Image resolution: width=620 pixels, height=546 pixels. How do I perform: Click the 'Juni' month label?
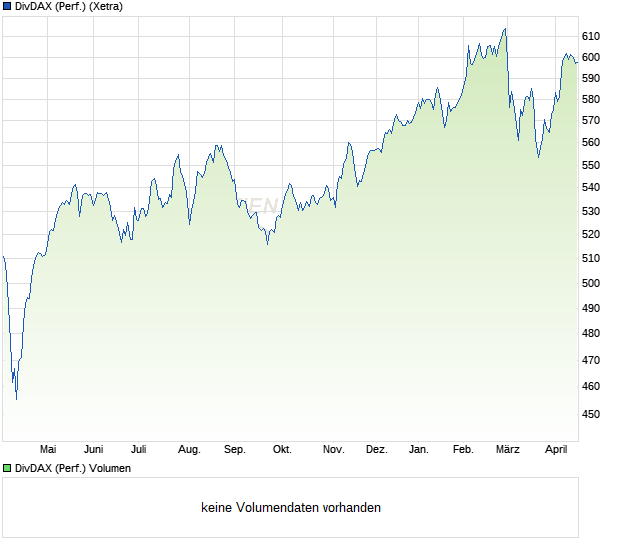[93, 449]
